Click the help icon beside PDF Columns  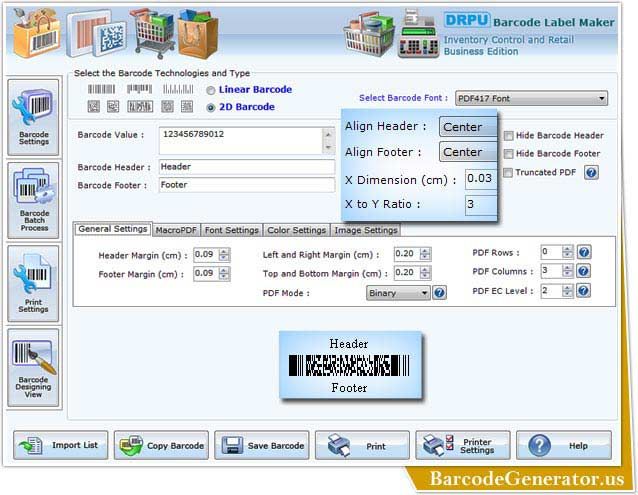click(583, 271)
